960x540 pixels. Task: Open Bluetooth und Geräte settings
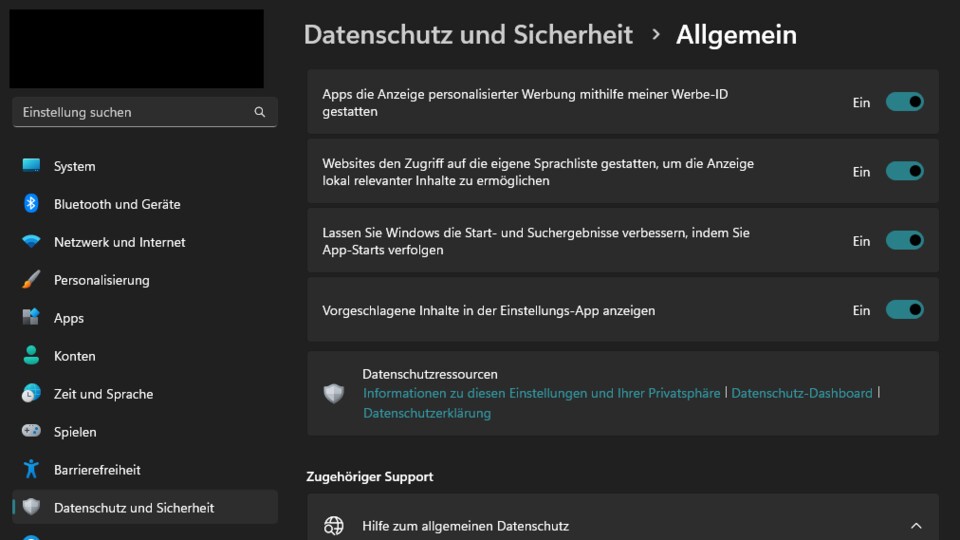pyautogui.click(x=144, y=204)
